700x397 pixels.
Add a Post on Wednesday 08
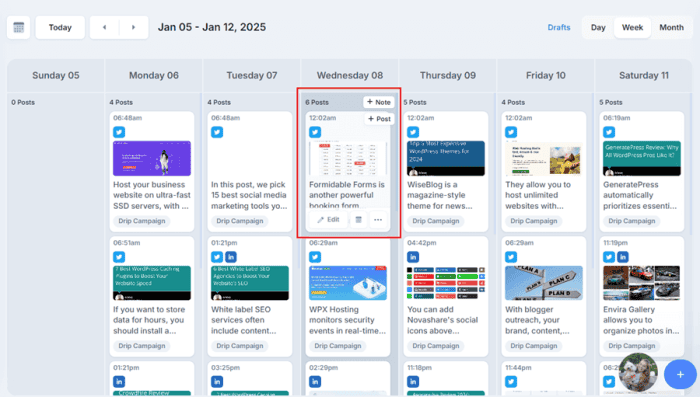379,119
